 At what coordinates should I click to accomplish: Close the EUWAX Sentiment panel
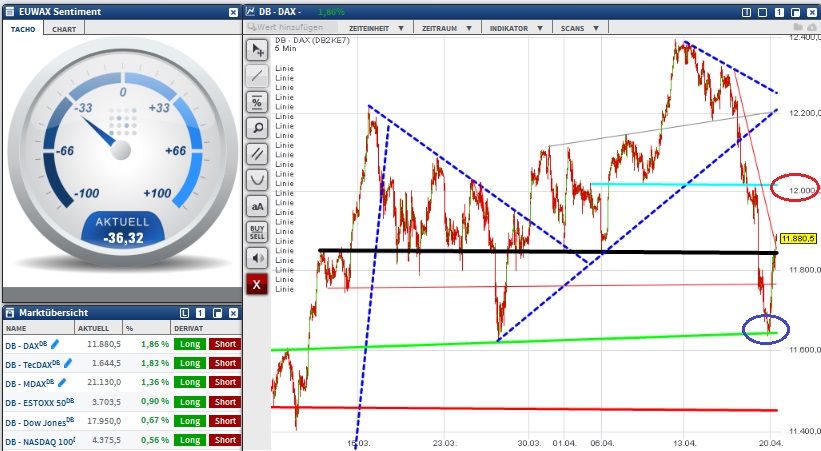coord(234,12)
